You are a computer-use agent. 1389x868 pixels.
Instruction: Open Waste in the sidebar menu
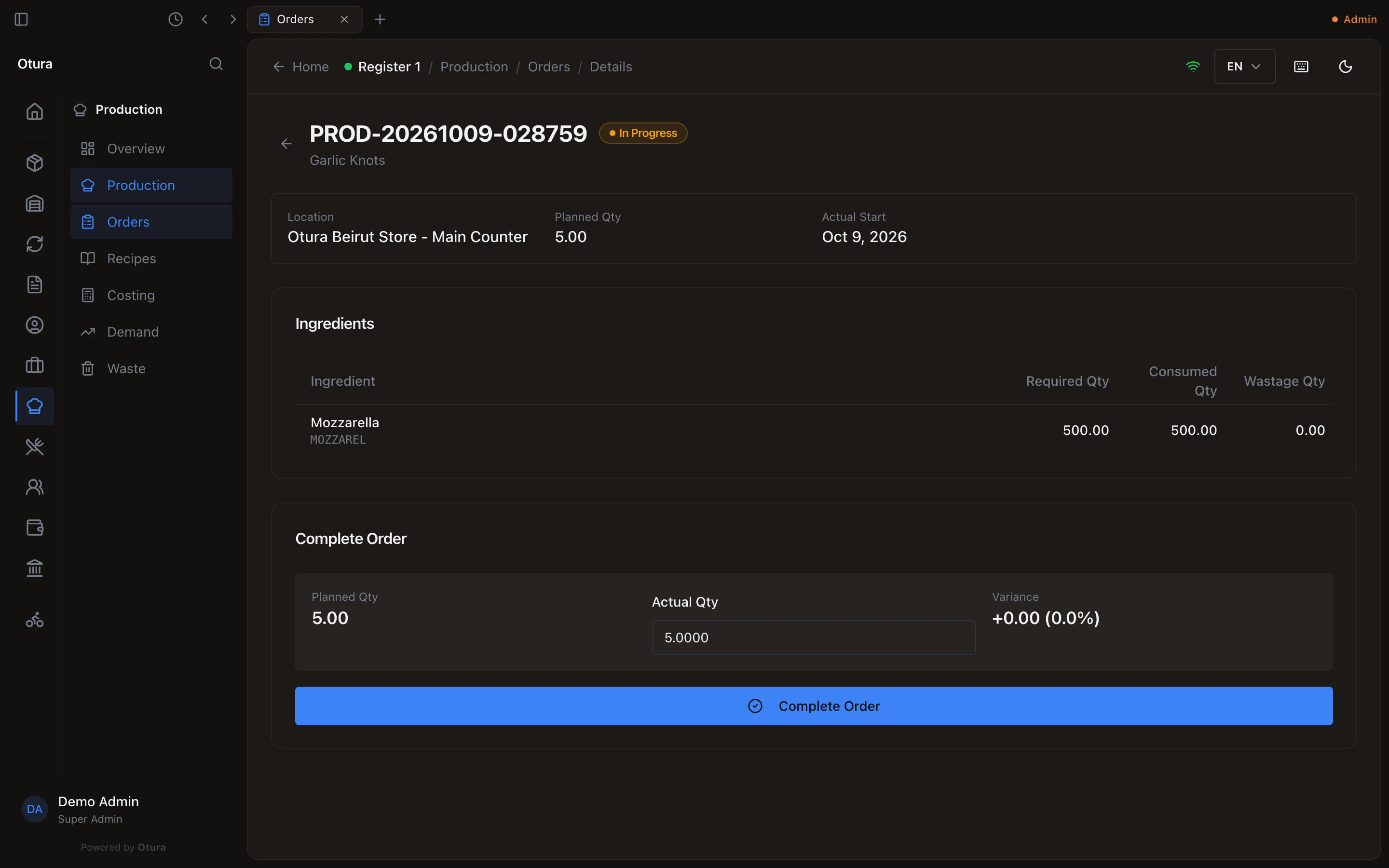tap(151, 368)
